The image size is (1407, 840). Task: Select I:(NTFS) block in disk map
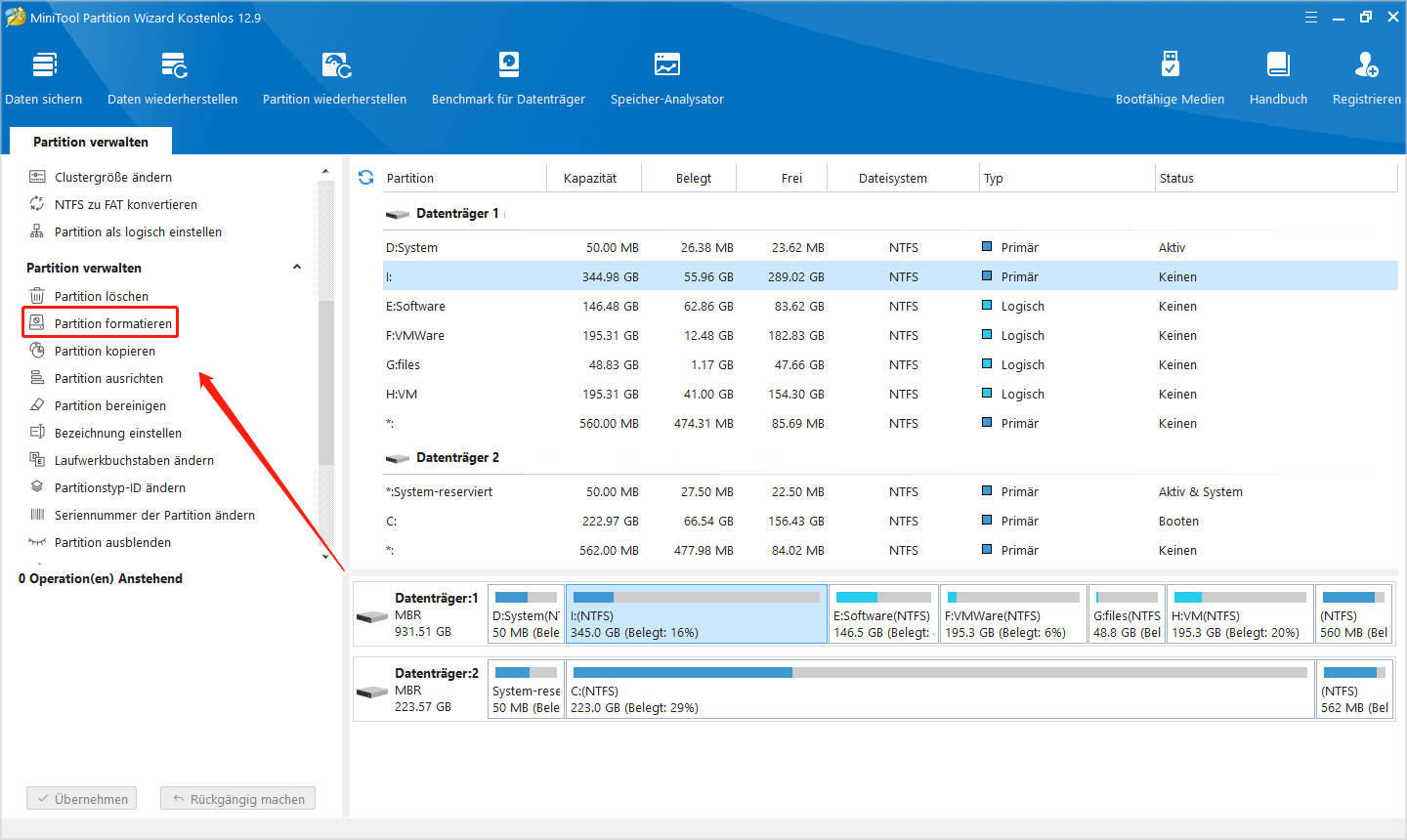point(697,613)
